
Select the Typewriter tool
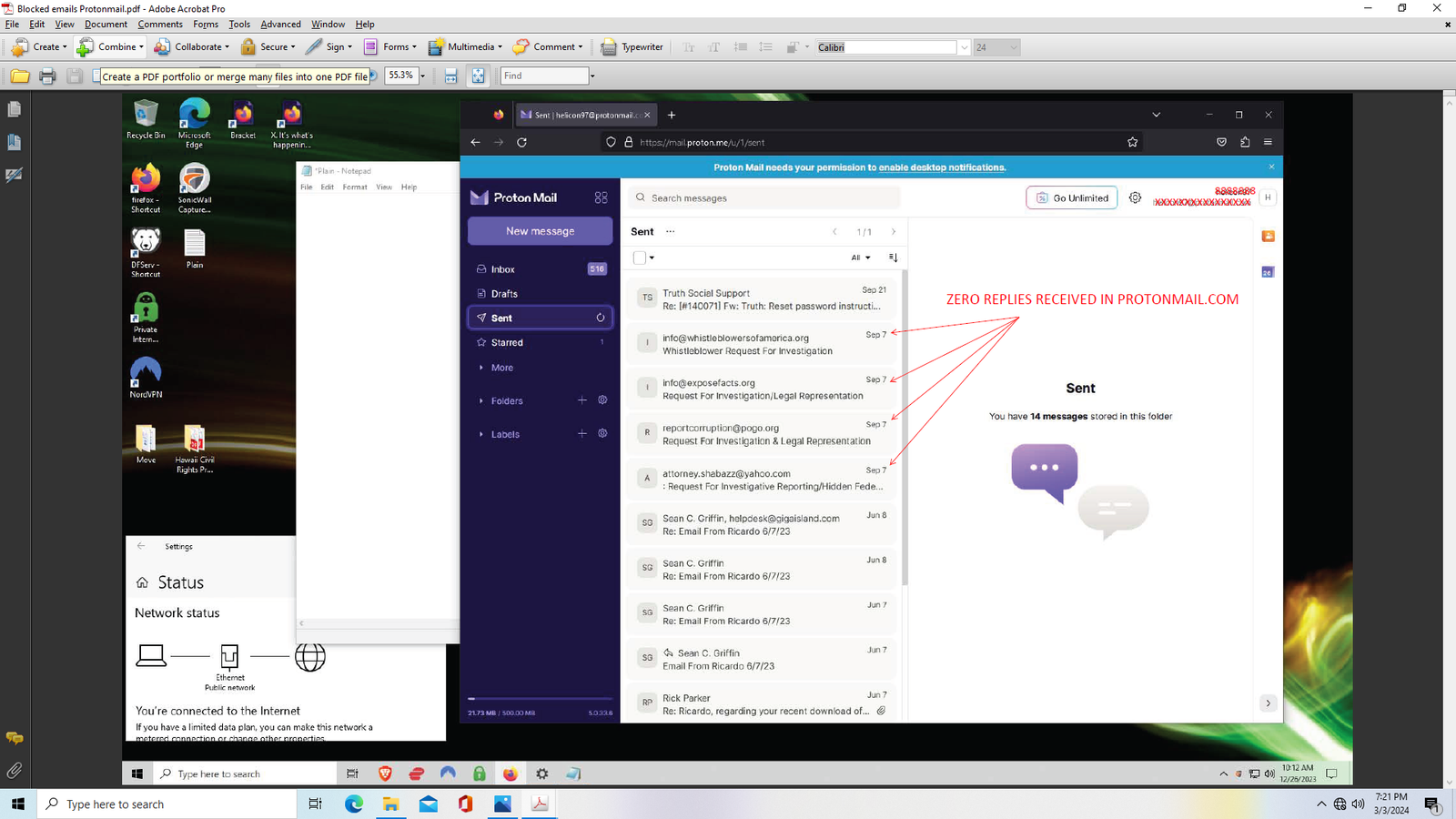point(633,47)
